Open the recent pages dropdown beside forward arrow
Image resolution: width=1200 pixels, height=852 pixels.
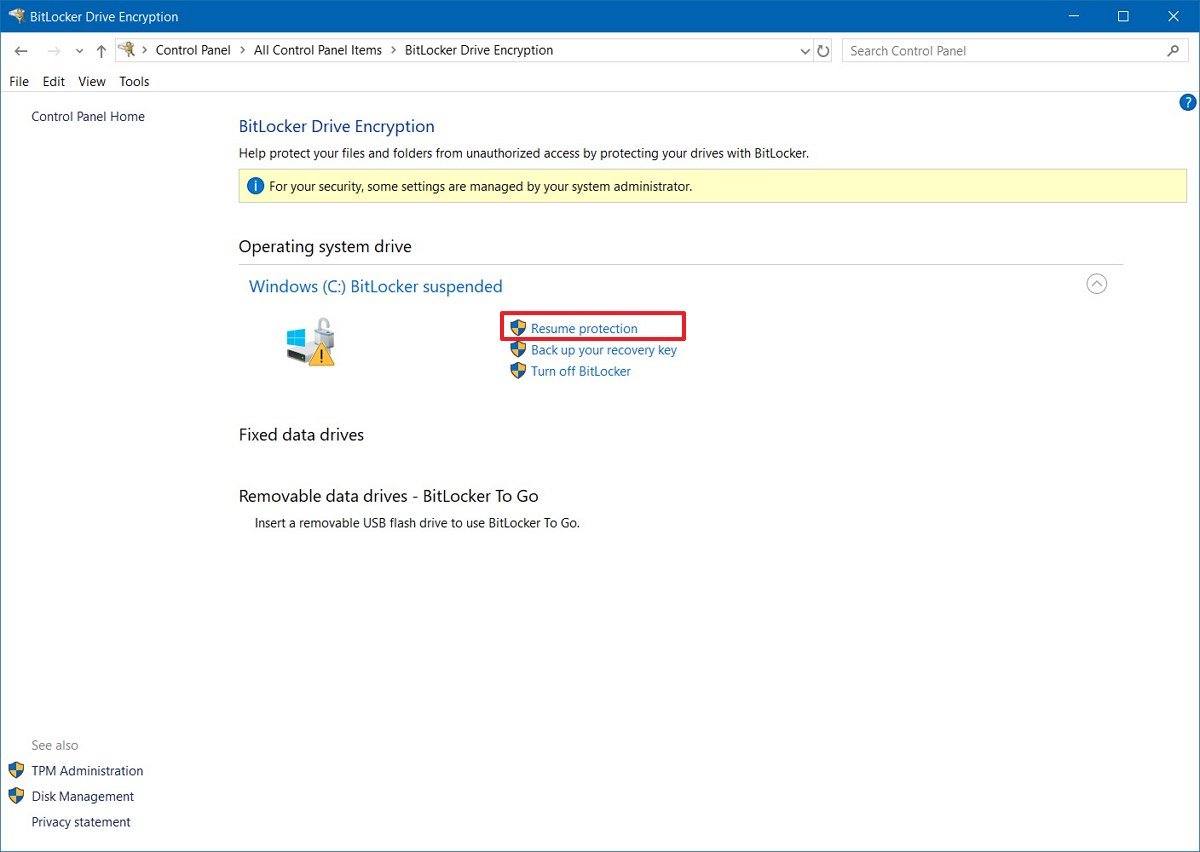point(79,50)
